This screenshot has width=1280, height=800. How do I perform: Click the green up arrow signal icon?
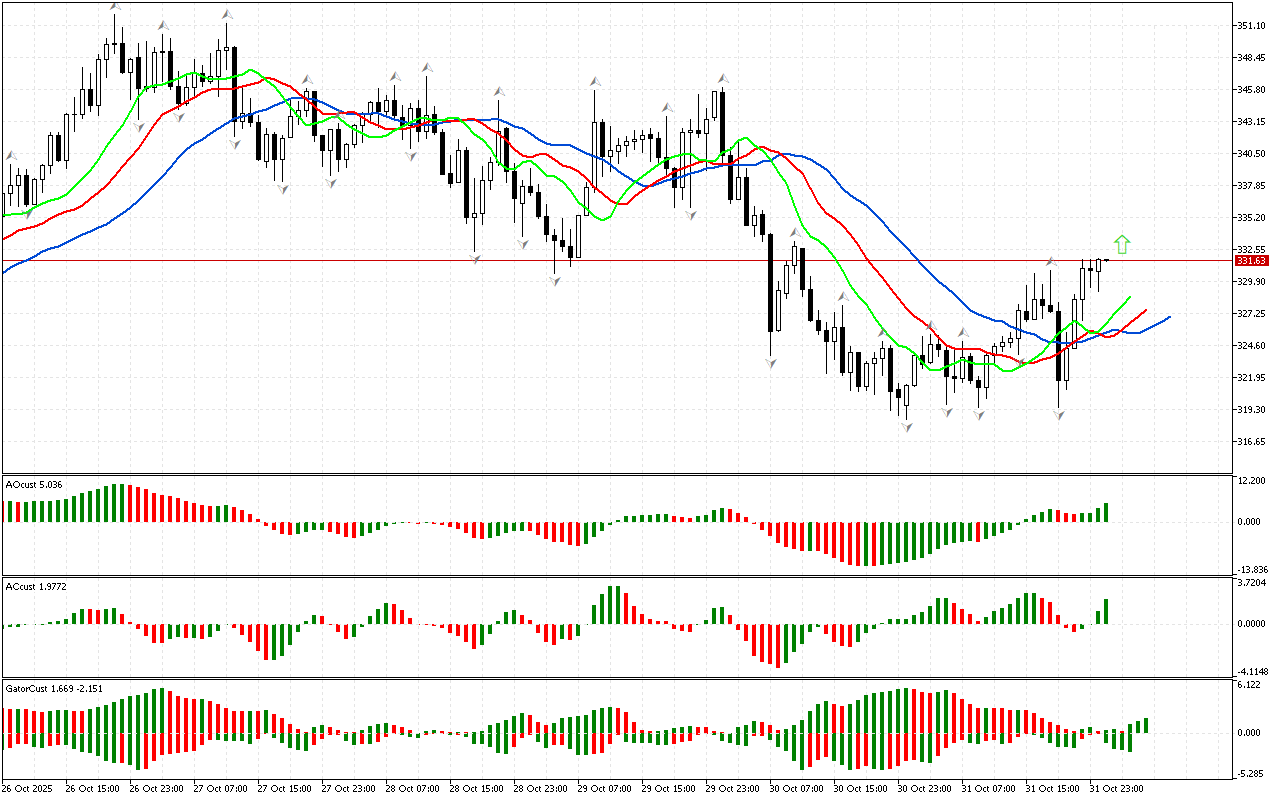click(x=1122, y=244)
